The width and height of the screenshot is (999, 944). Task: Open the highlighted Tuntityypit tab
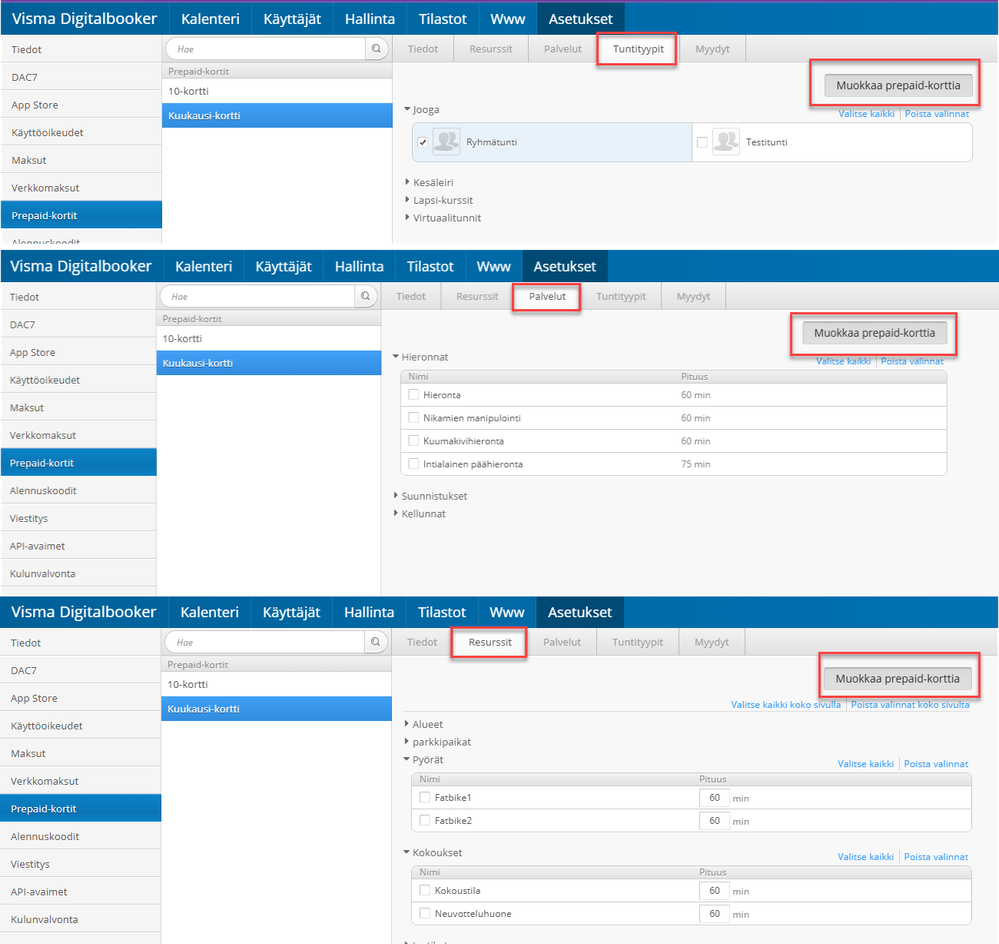pyautogui.click(x=638, y=49)
